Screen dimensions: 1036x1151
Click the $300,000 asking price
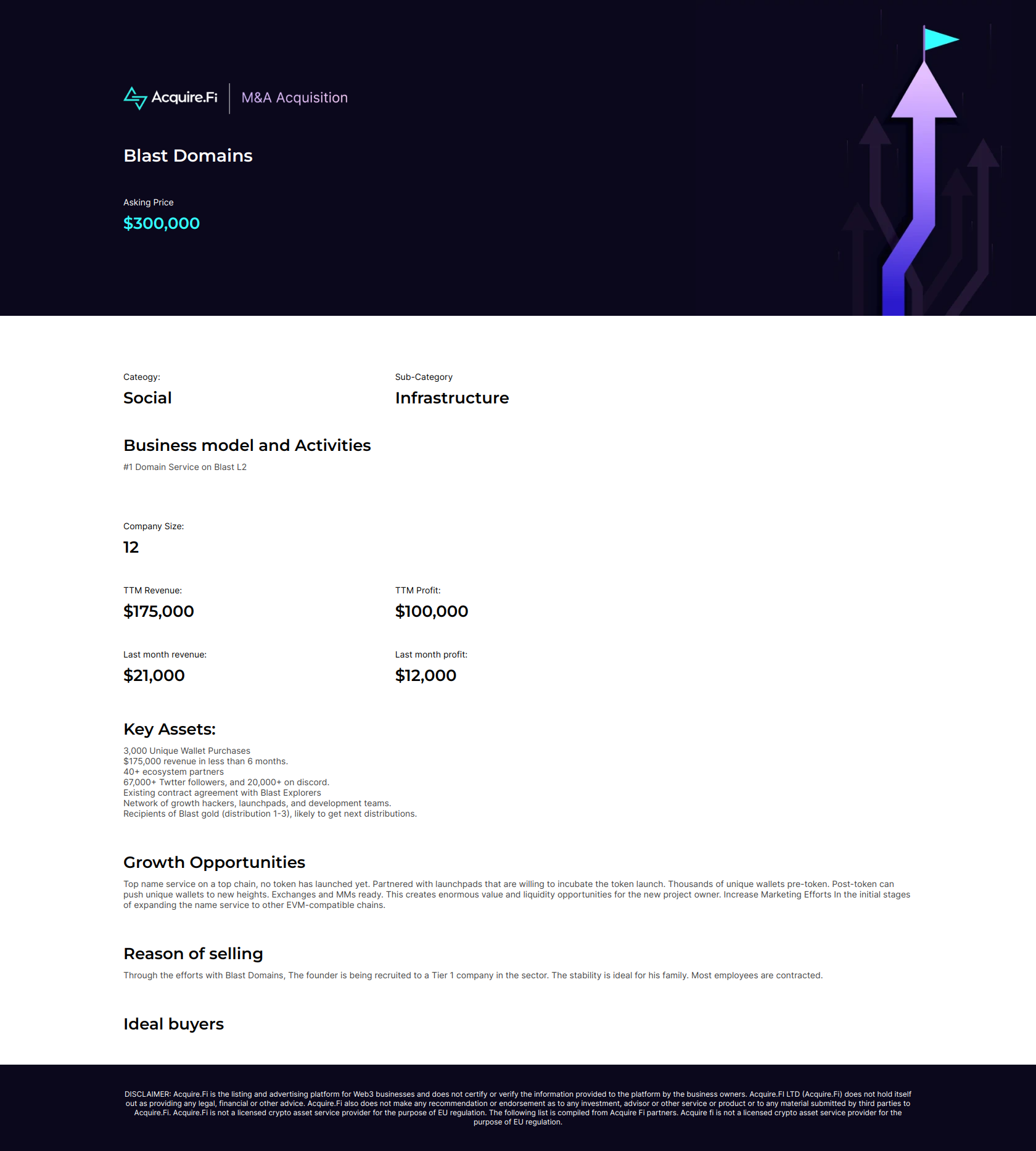coord(161,223)
